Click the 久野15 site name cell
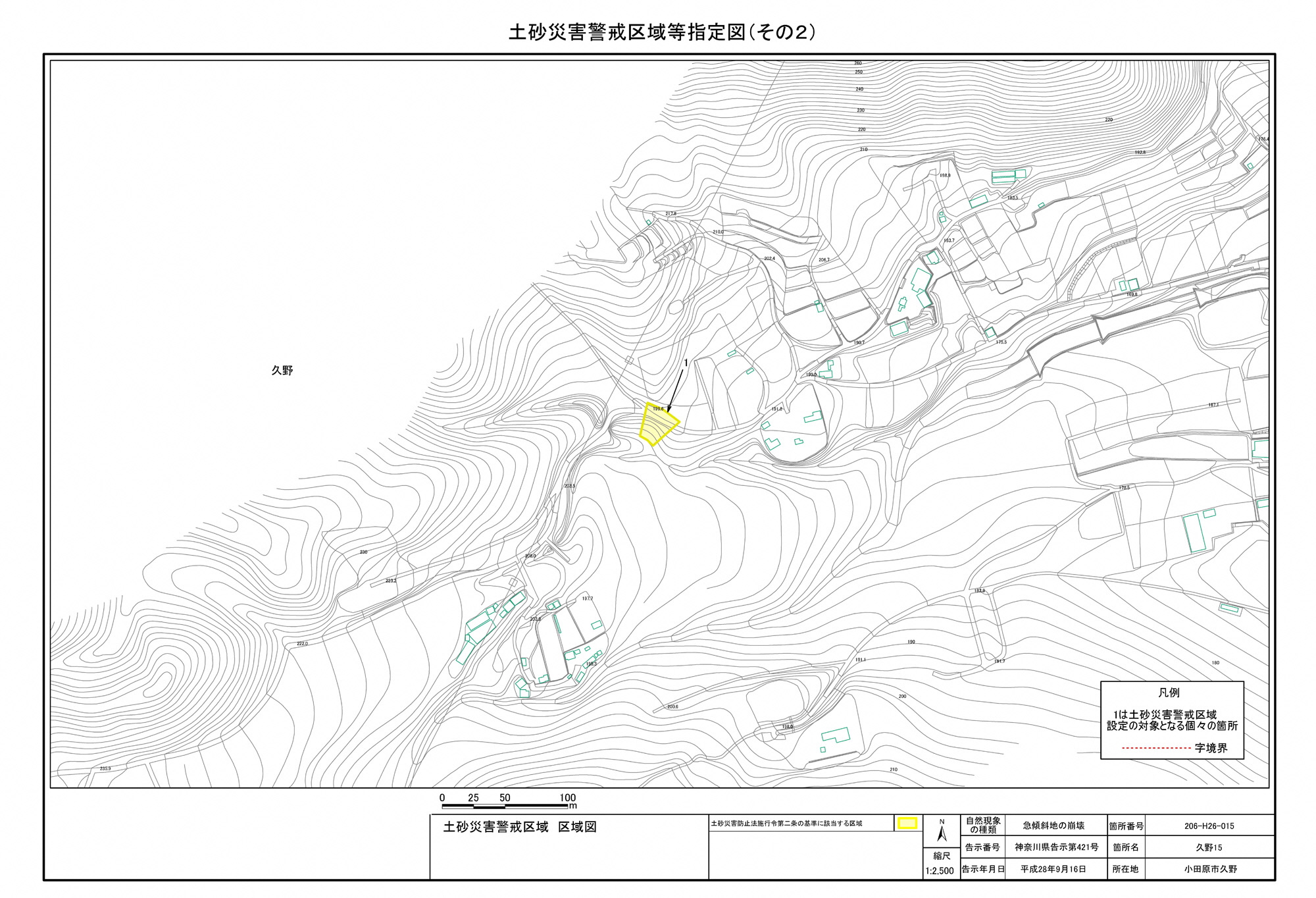1316x898 pixels. (x=1209, y=847)
